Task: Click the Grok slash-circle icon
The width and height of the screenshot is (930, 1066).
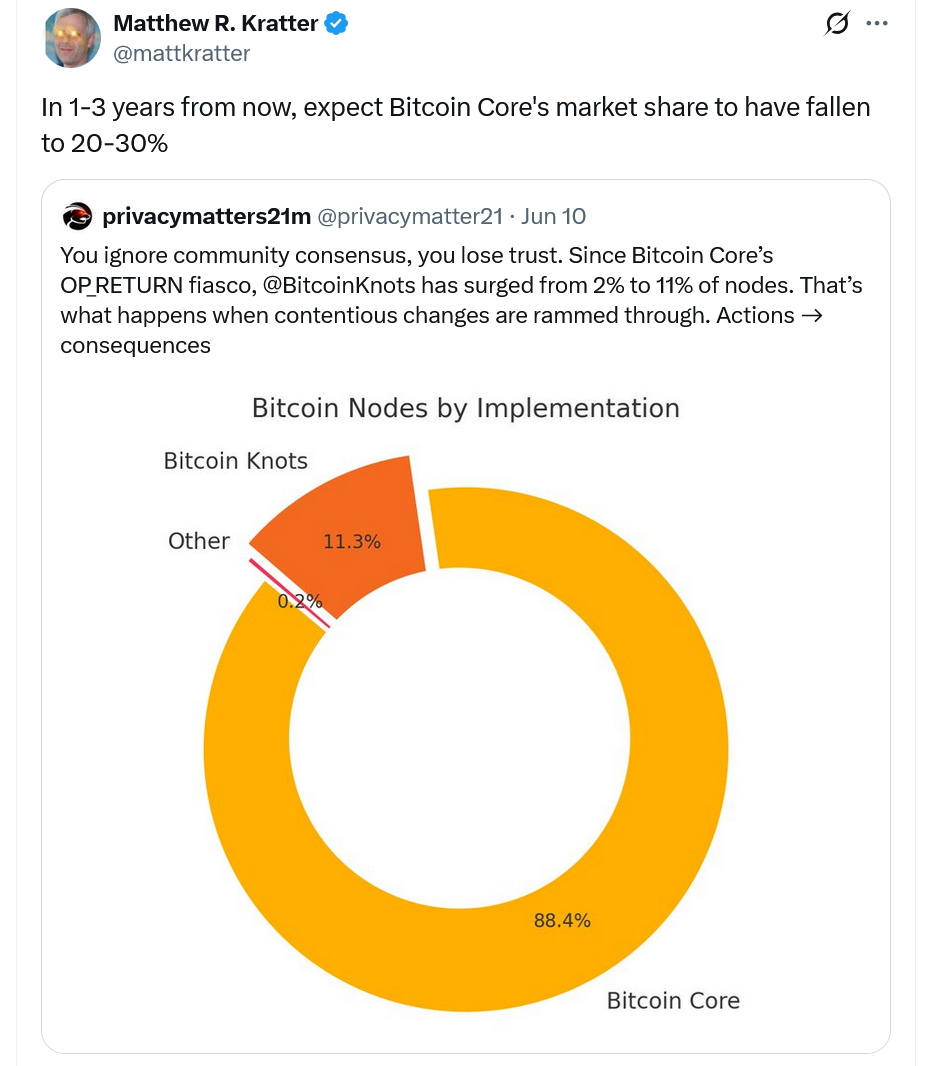Action: point(836,24)
